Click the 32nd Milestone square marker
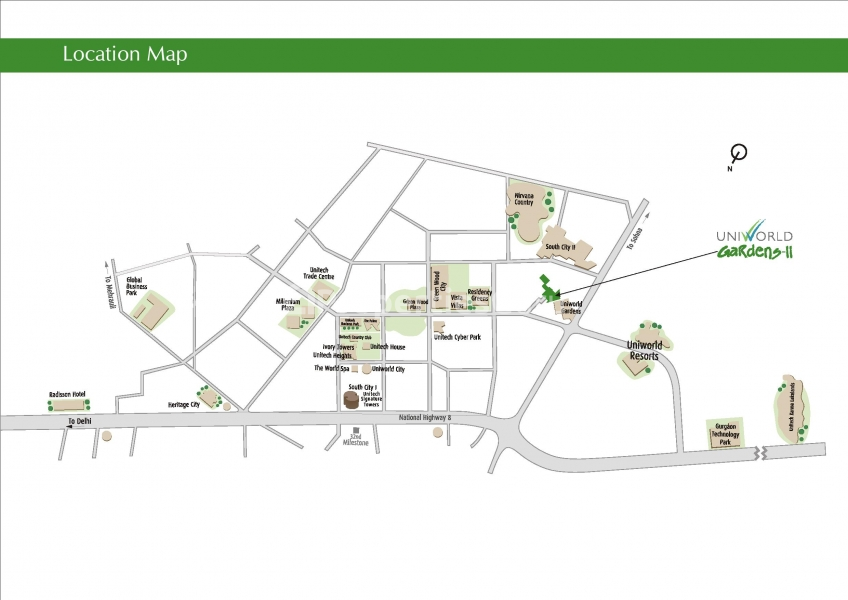Screen dimensions: 848x600 [x=356, y=430]
